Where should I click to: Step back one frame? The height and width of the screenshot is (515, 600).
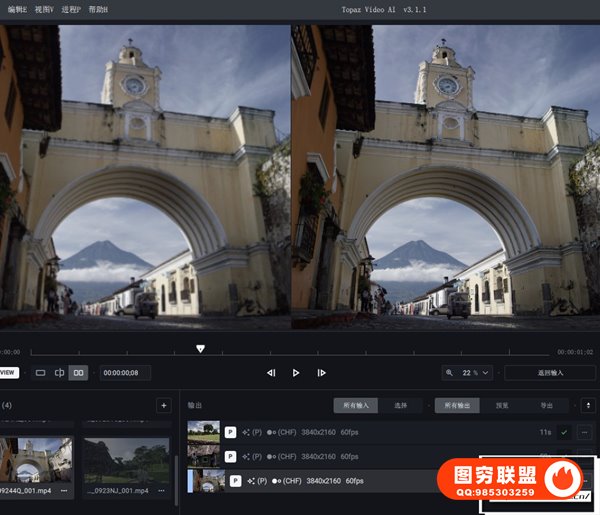pos(271,373)
